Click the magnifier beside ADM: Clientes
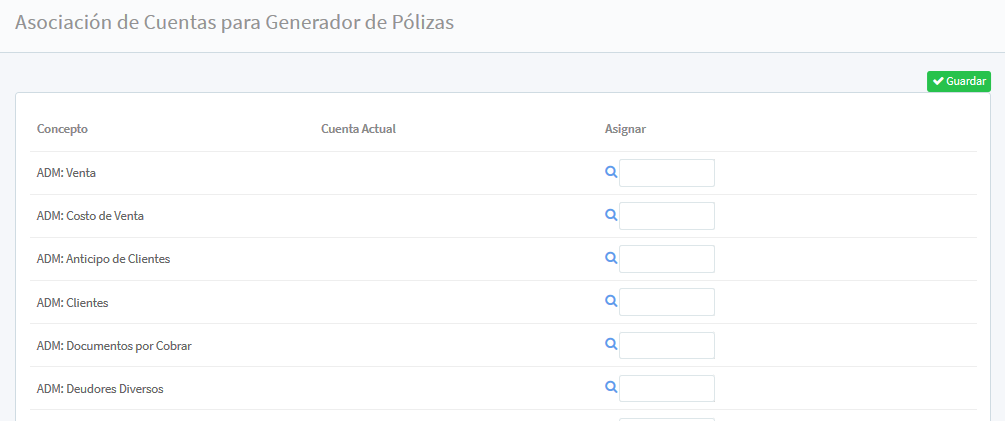 611,301
